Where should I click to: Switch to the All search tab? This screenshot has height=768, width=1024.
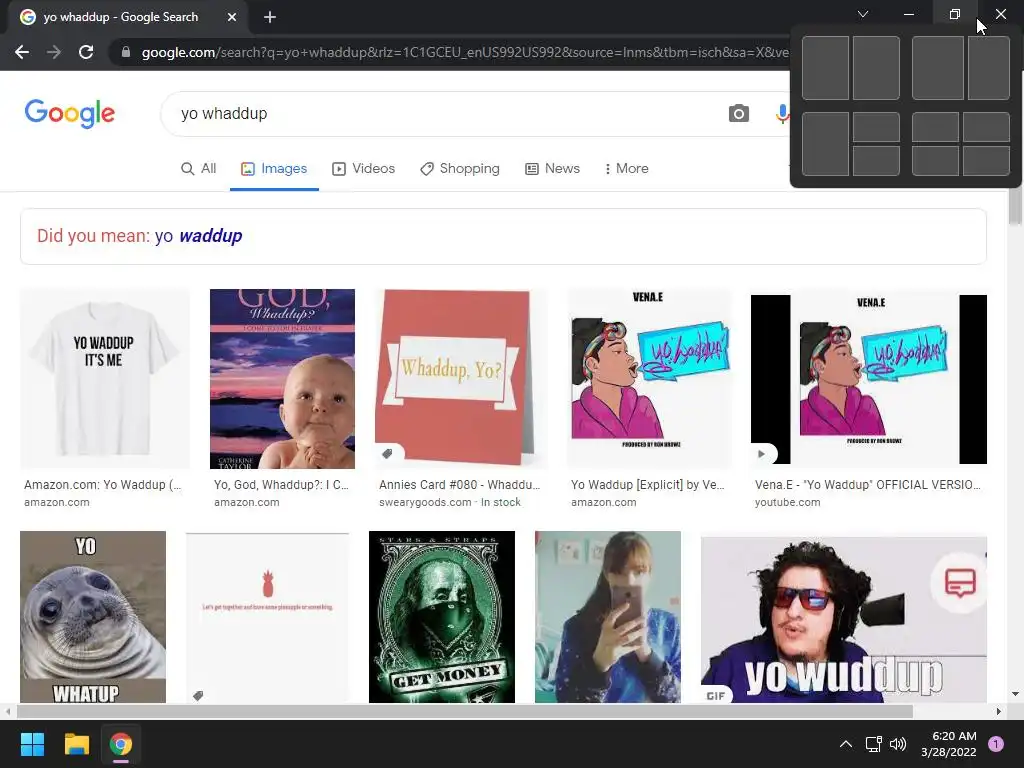tap(199, 168)
